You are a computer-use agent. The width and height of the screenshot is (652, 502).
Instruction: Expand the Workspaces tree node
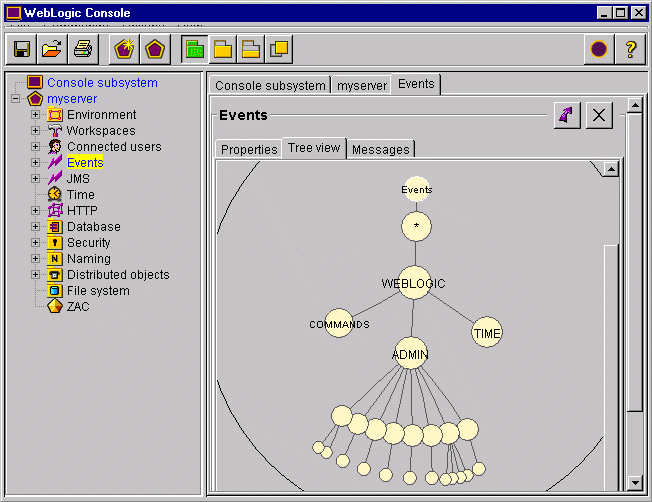click(x=35, y=130)
